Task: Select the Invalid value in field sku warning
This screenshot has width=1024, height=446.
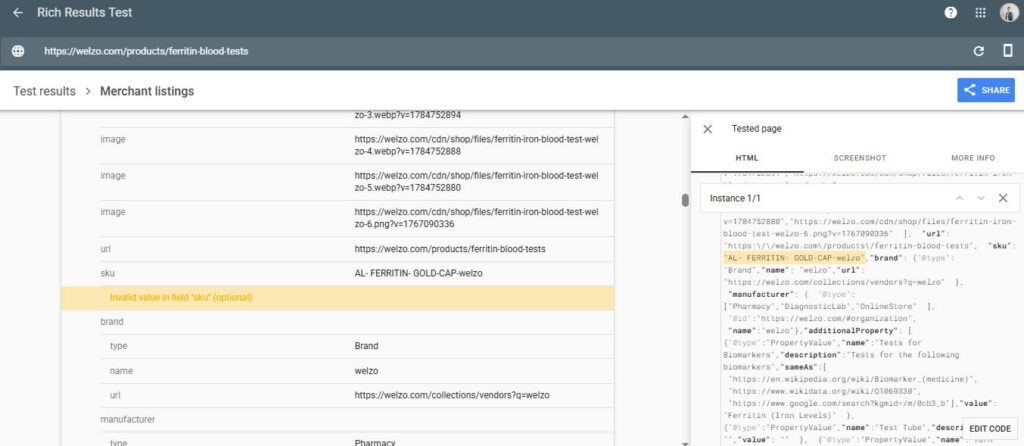Action: (337, 298)
